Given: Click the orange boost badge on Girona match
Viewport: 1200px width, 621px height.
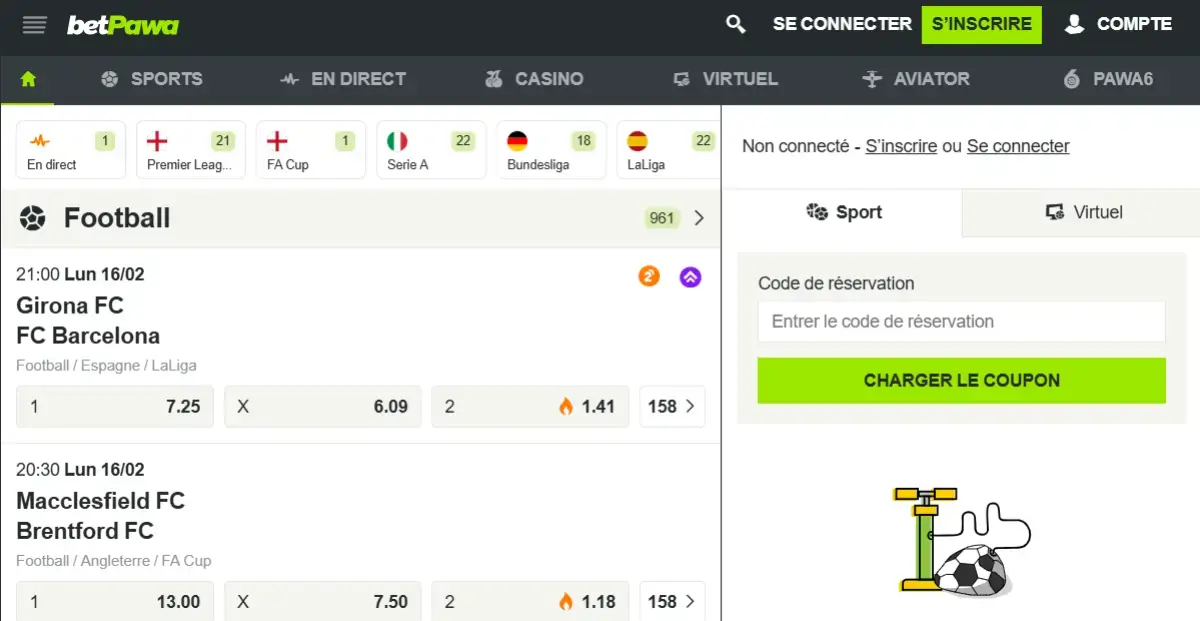Looking at the screenshot, I should click(x=649, y=277).
